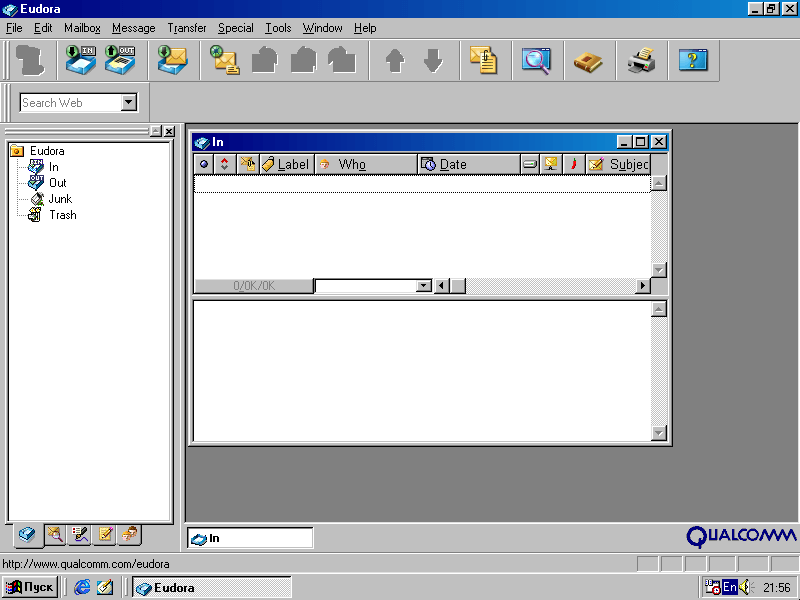Select the In mailbox in the tree

pos(54,167)
